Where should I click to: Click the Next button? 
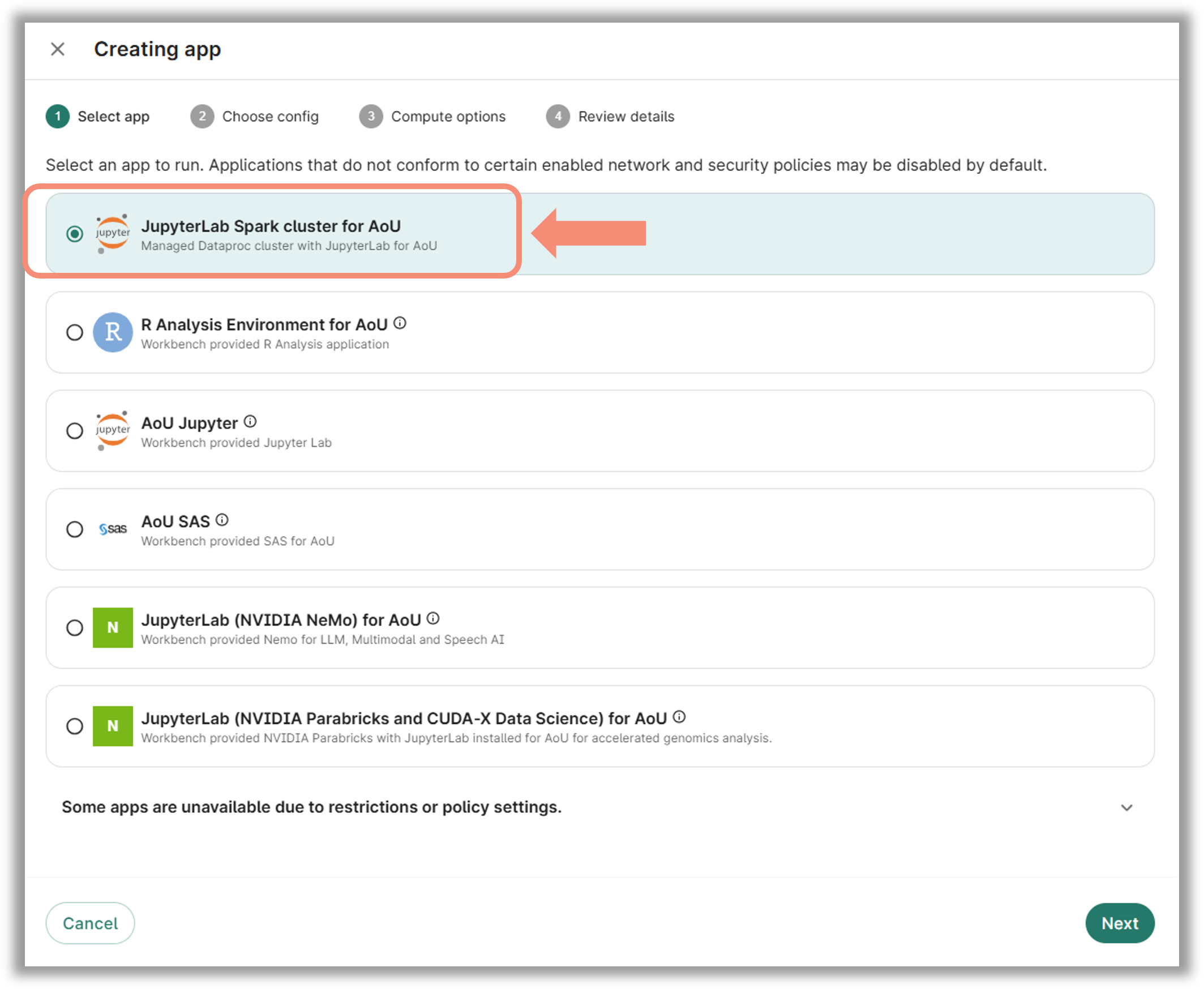pyautogui.click(x=1120, y=923)
